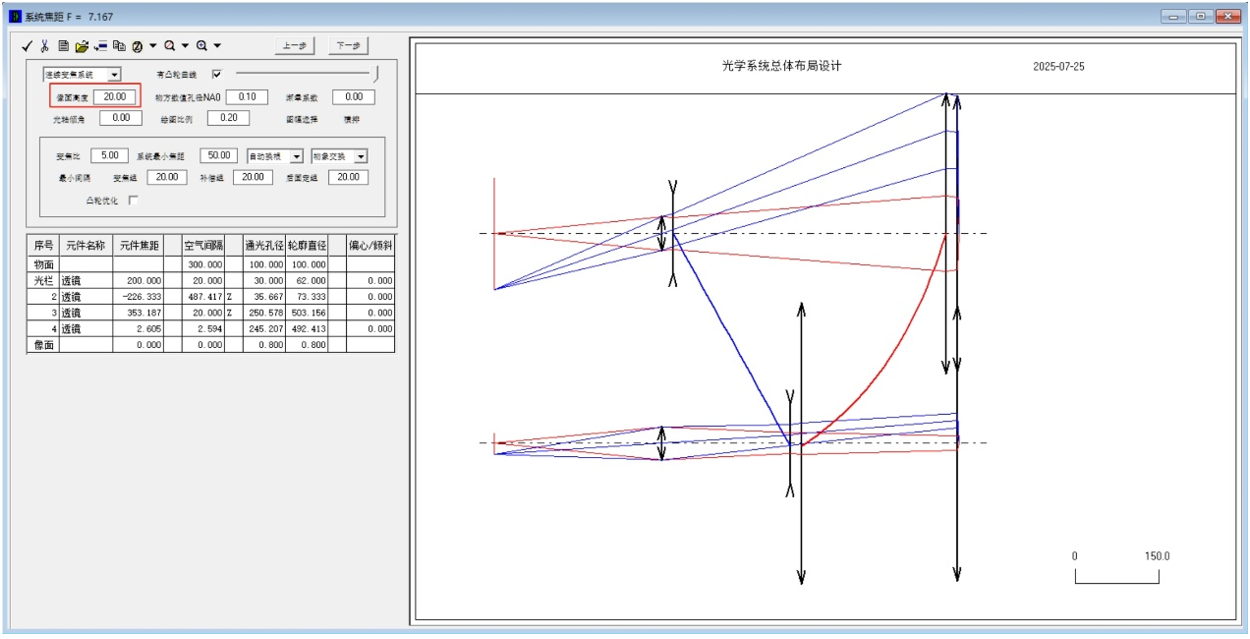Viewport: 1250px width, 639px height.
Task: Open the 连续变焦系统 system type dropdown
Action: coord(113,74)
